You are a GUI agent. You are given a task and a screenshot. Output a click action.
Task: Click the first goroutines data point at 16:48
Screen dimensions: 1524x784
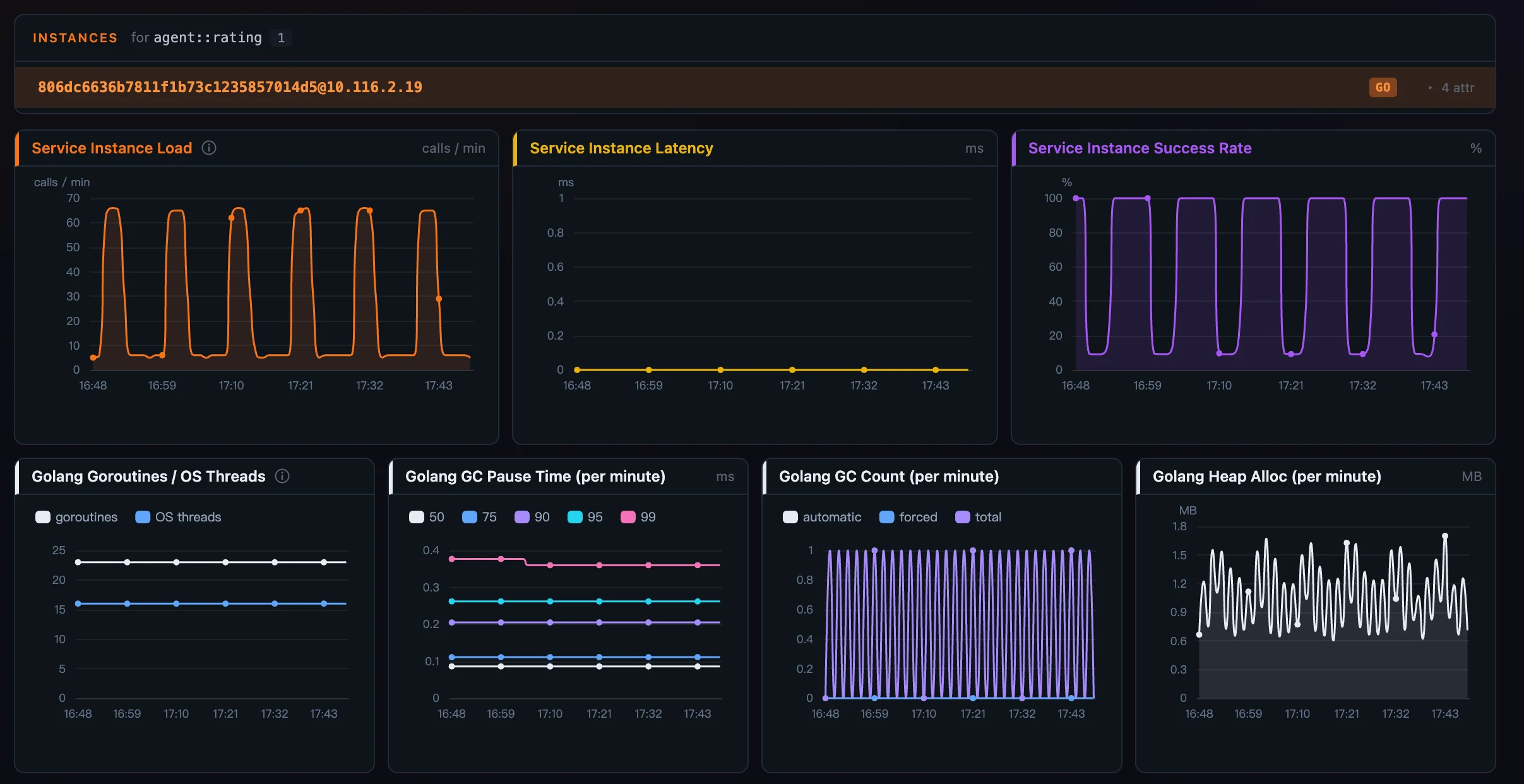click(78, 562)
